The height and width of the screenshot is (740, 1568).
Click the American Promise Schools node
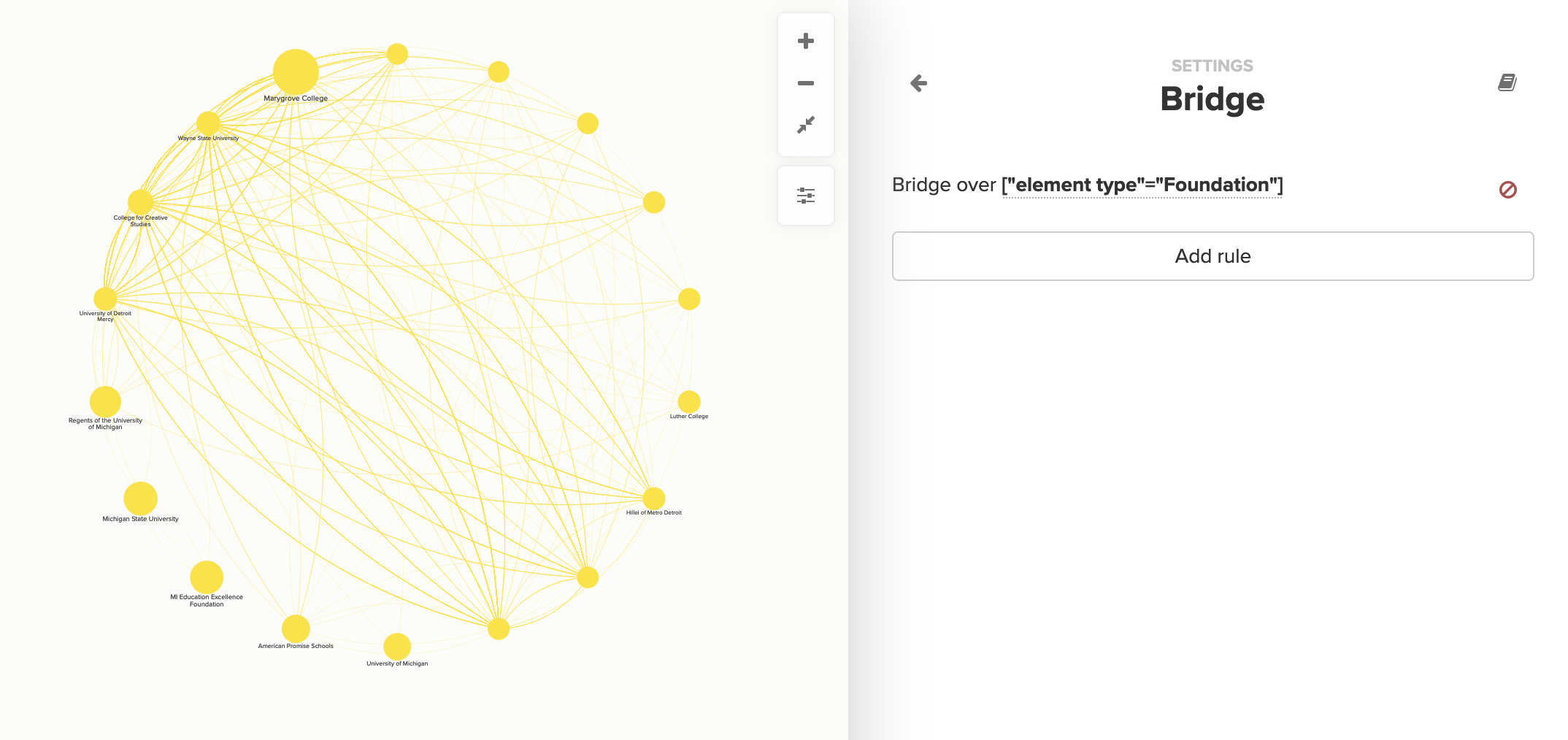tap(296, 628)
